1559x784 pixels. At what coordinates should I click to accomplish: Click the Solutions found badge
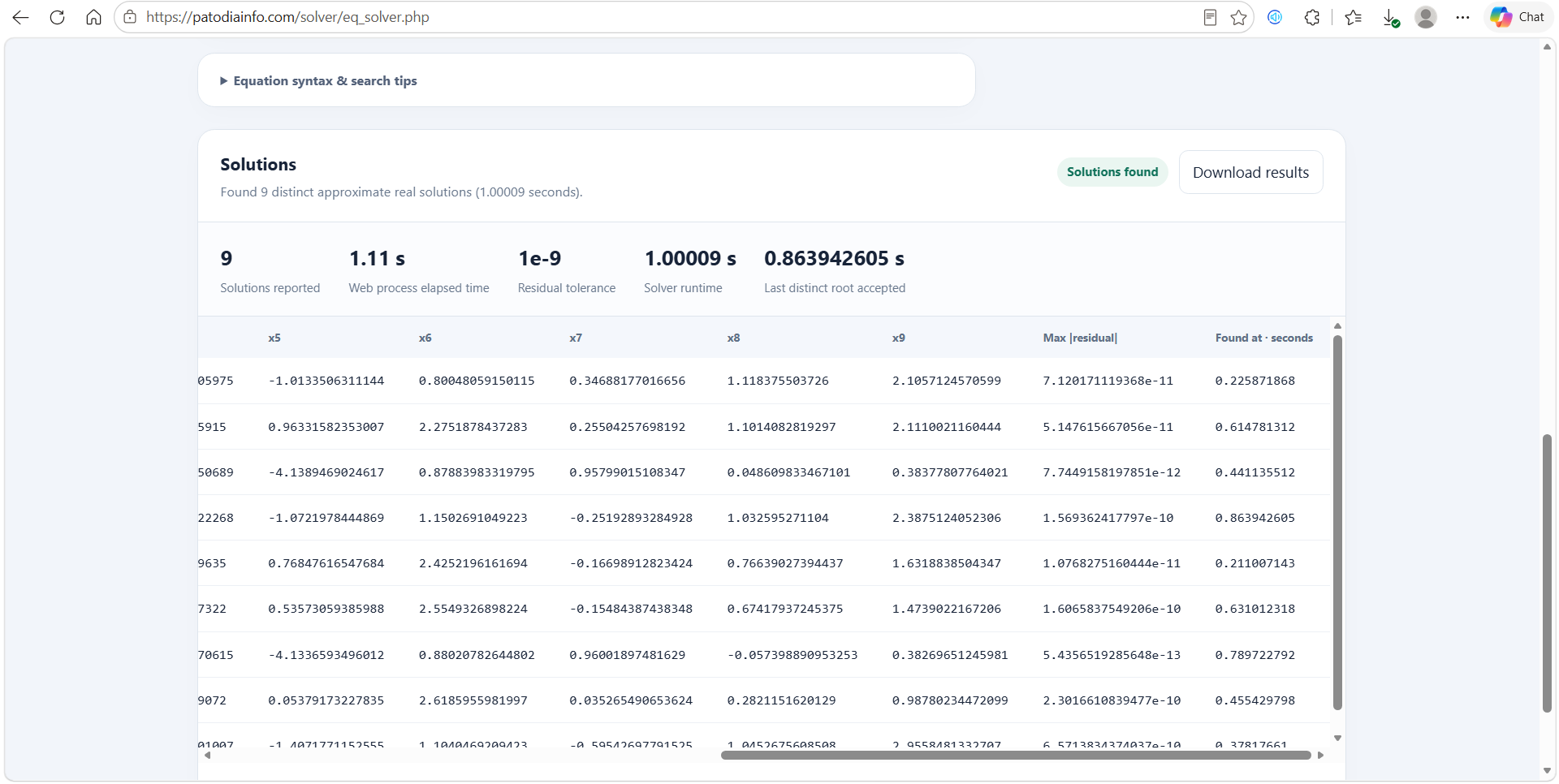point(1112,172)
